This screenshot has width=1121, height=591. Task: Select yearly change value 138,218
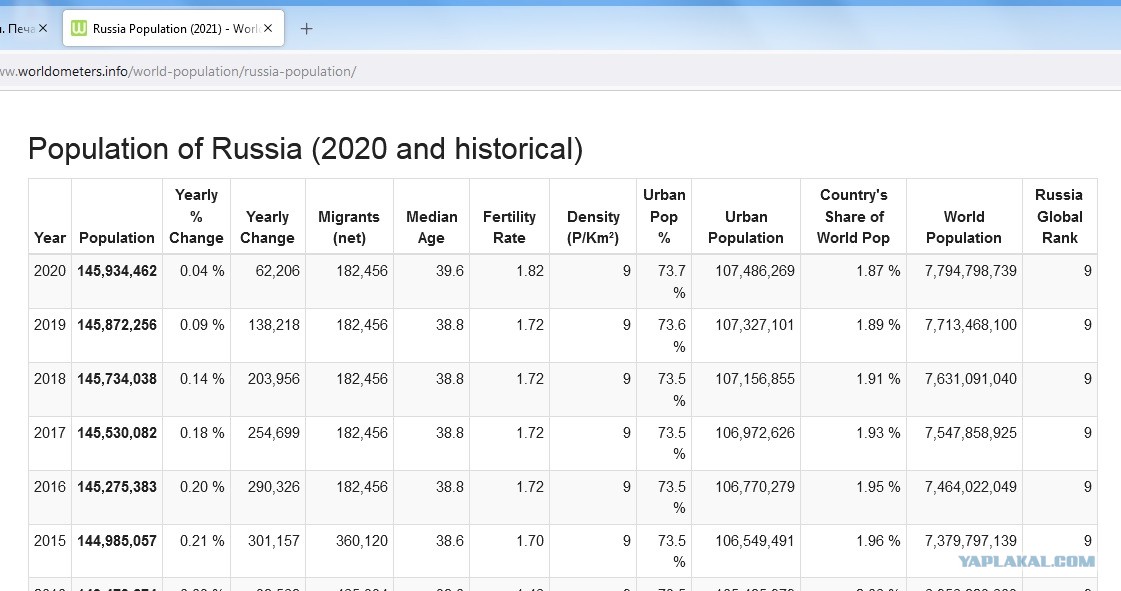pyautogui.click(x=274, y=324)
